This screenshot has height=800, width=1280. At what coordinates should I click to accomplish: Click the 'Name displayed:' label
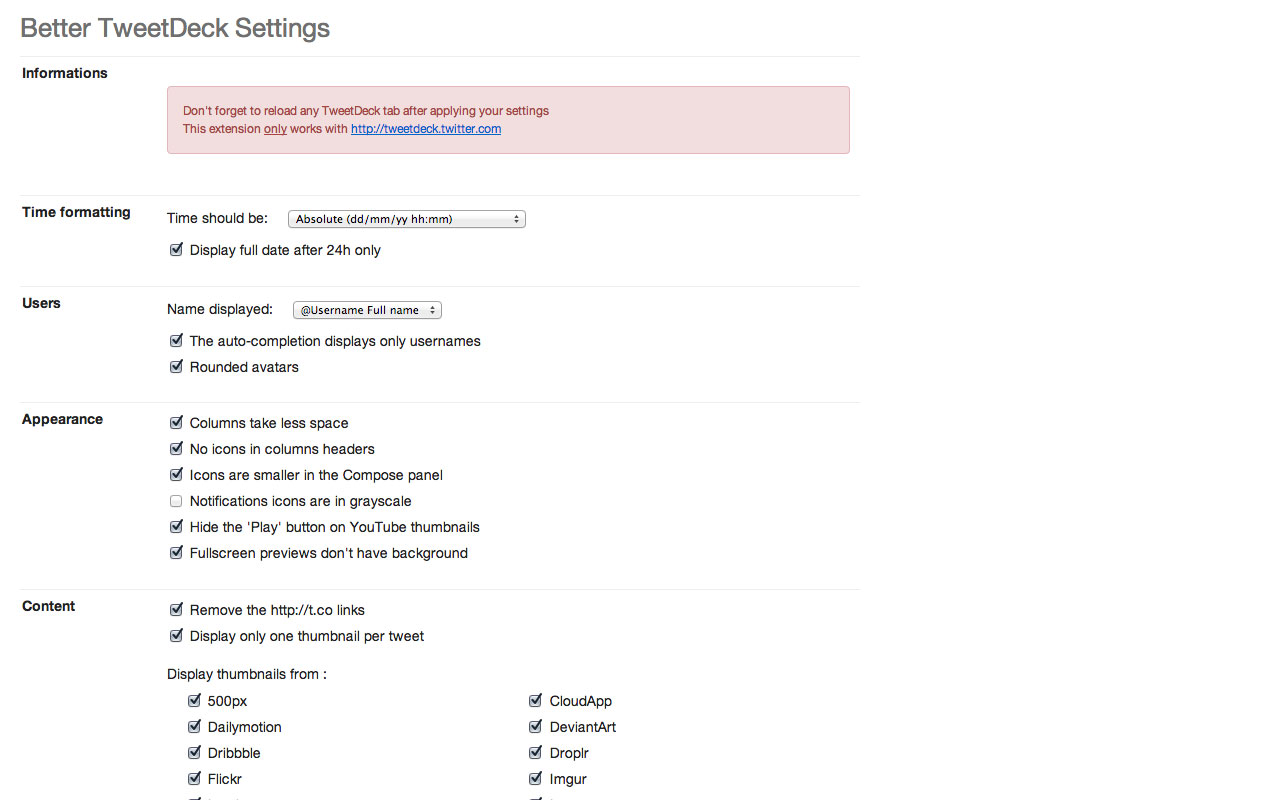(220, 309)
